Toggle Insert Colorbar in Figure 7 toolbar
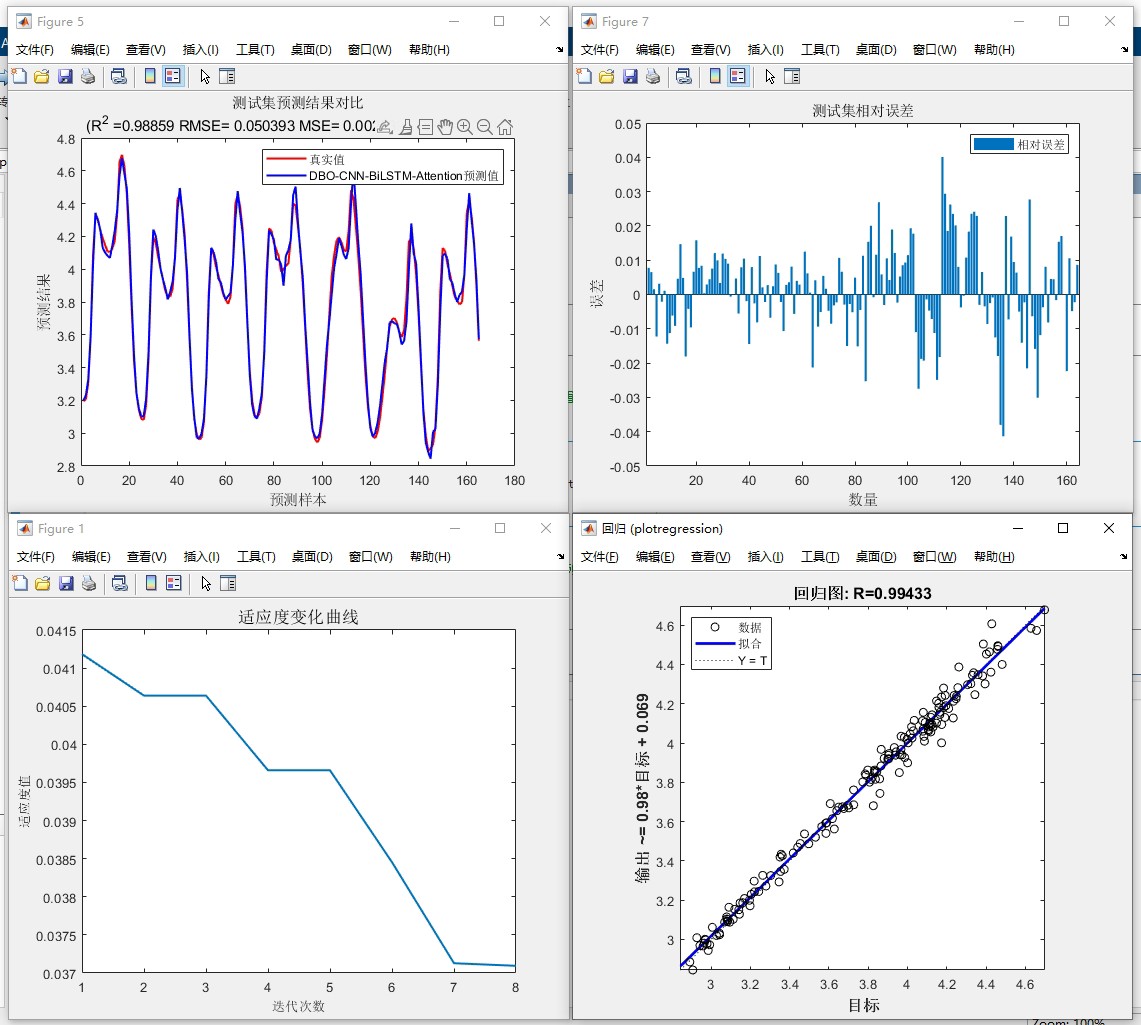The height and width of the screenshot is (1025, 1141). point(715,76)
